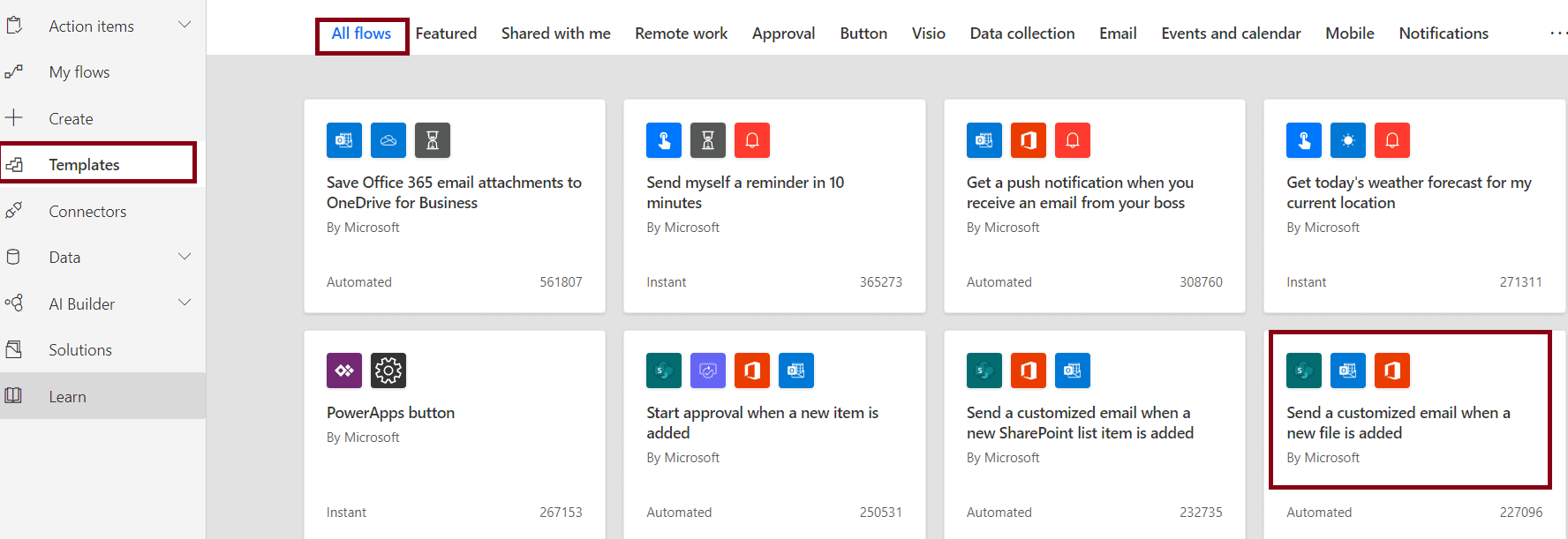Viewport: 1568px width, 539px height.
Task: Click the red bell notification icon on the boss email card
Action: click(x=1073, y=140)
